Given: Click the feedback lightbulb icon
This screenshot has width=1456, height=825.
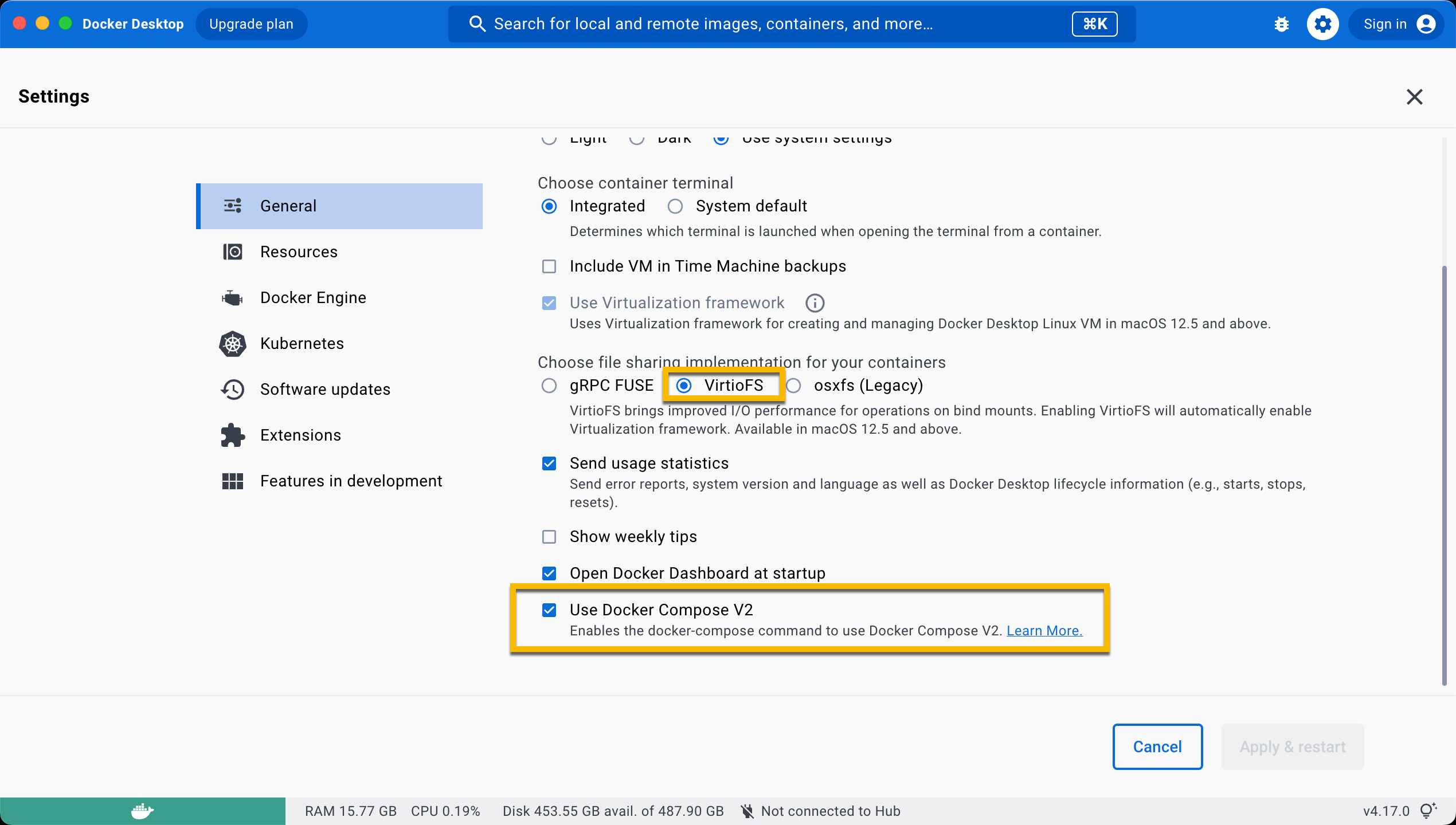Looking at the screenshot, I should (1428, 811).
